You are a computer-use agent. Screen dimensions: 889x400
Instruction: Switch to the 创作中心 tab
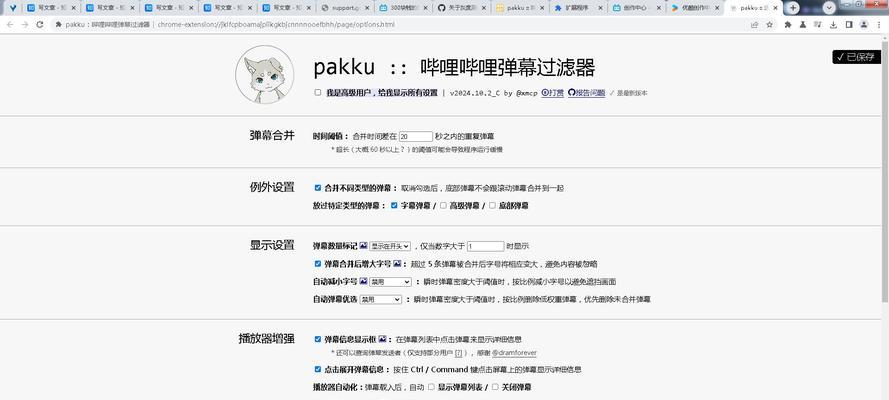pos(636,8)
